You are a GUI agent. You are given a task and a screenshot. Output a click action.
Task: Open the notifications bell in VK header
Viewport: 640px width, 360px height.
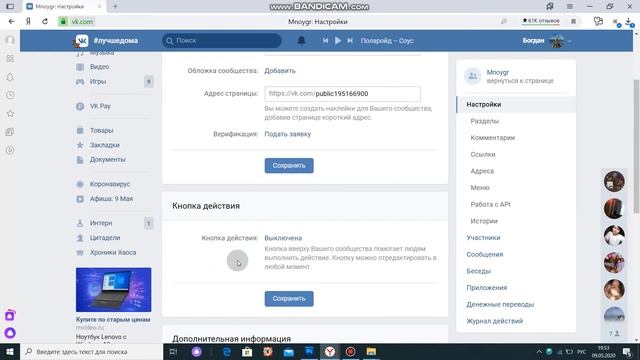tap(301, 40)
